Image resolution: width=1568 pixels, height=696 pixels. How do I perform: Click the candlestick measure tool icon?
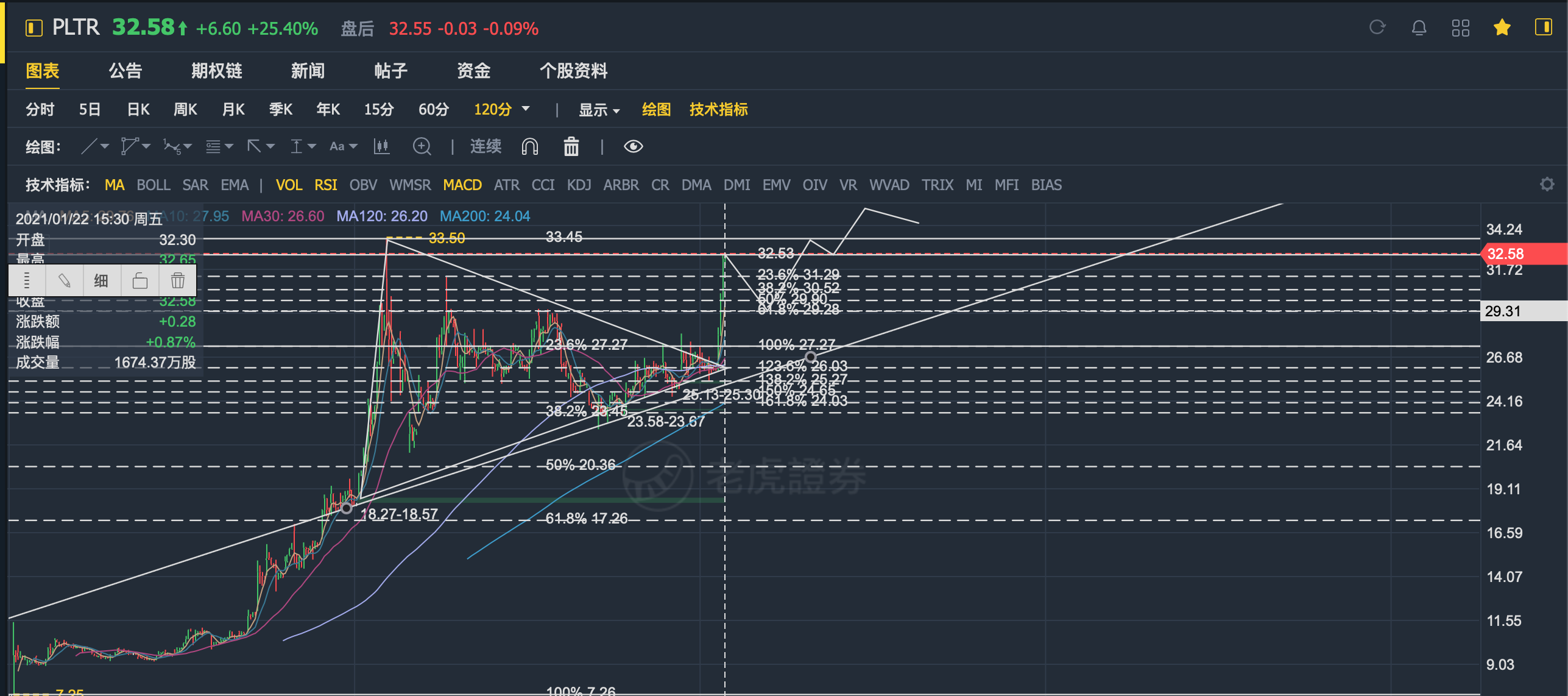381,147
